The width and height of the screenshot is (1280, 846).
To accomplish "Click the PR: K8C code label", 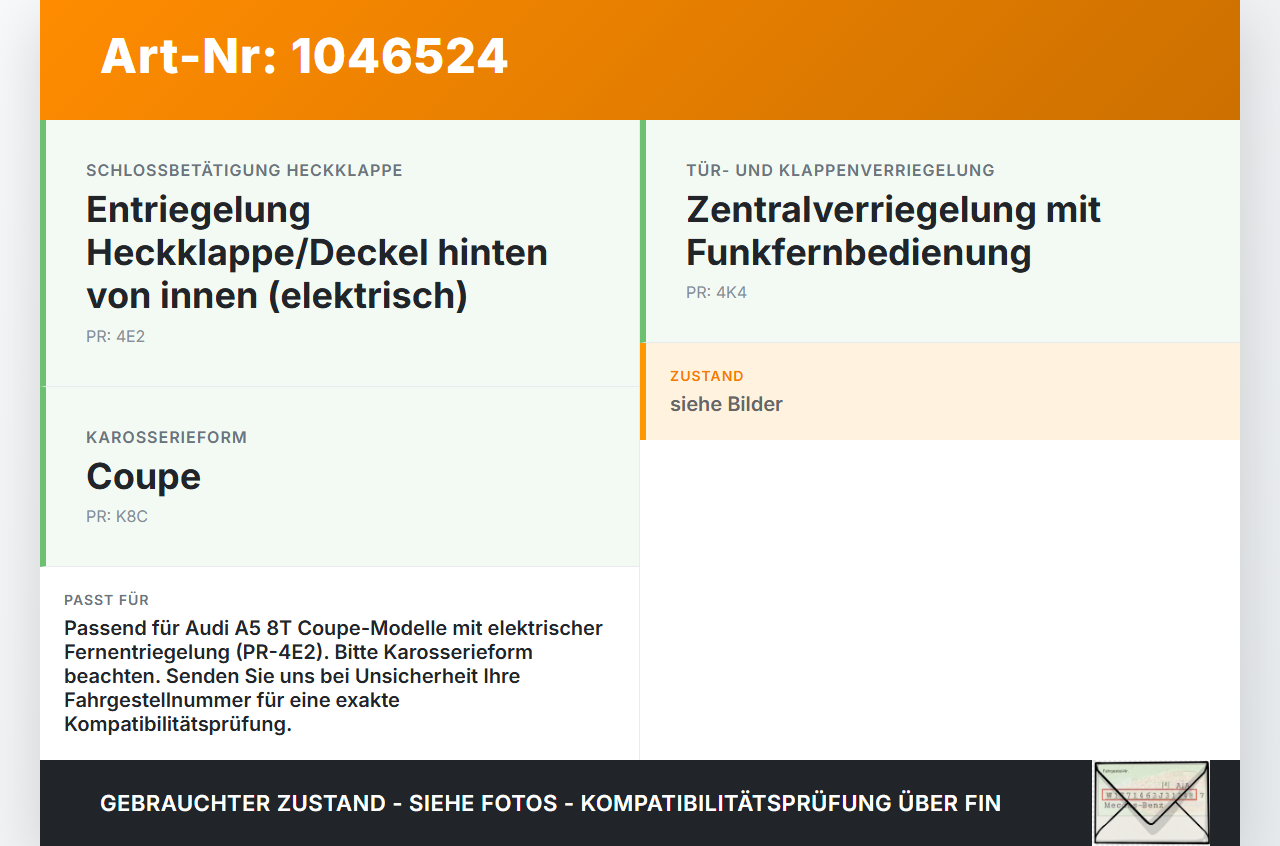I will [117, 516].
